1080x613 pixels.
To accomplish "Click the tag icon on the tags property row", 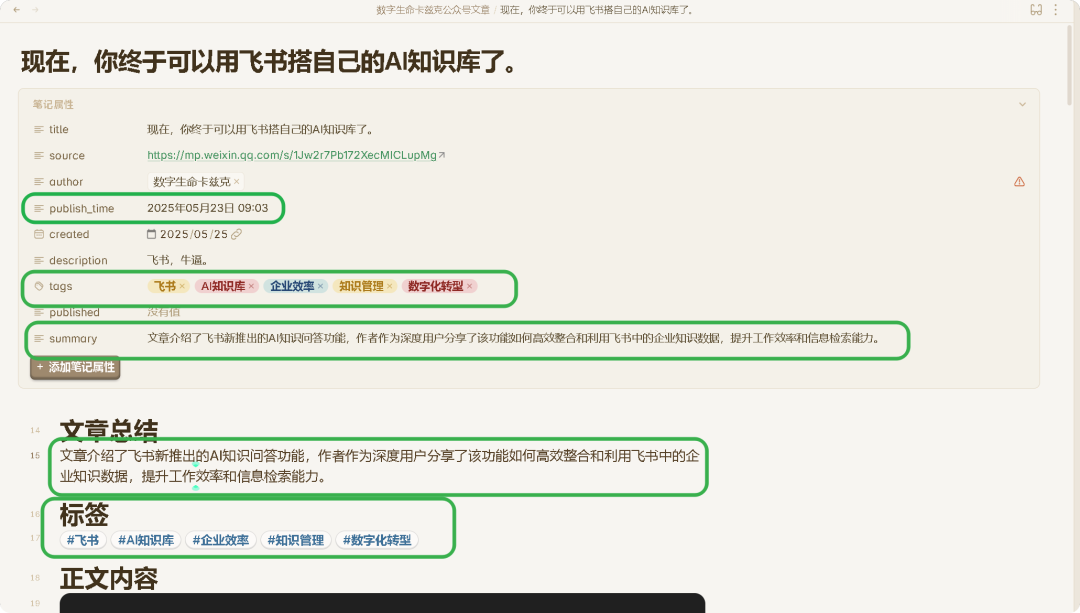I will click(38, 286).
